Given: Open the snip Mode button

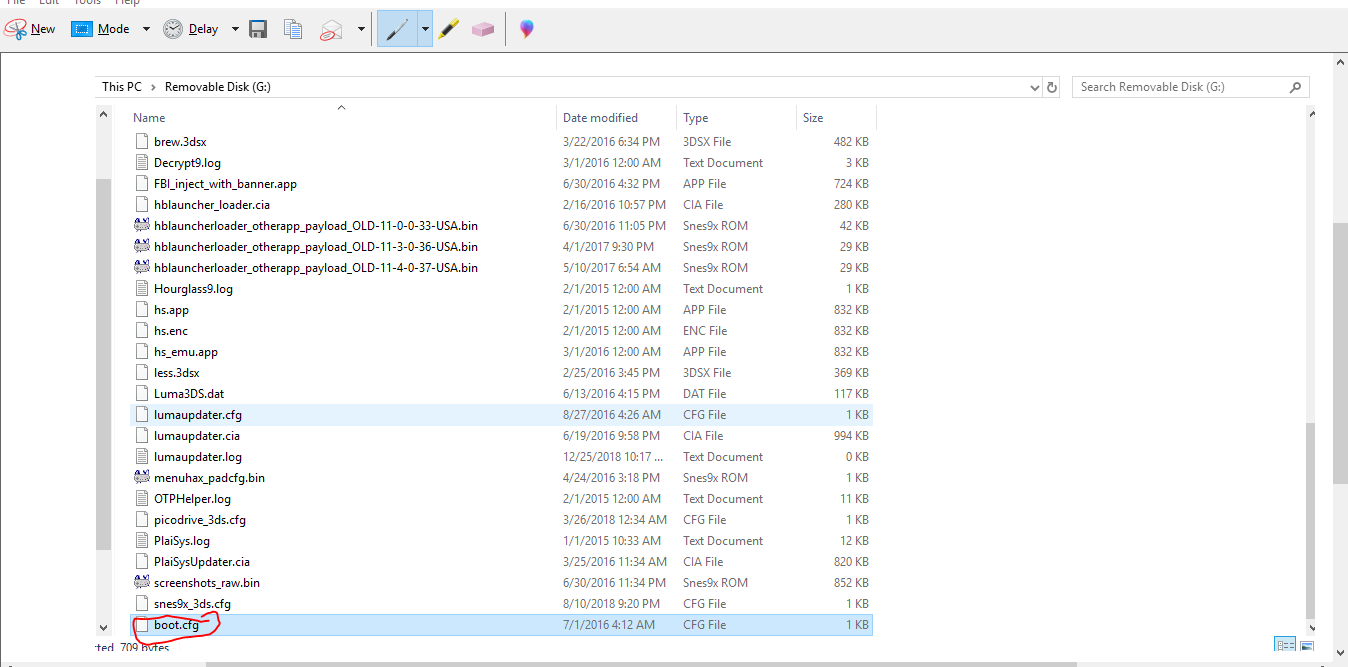Looking at the screenshot, I should [101, 29].
